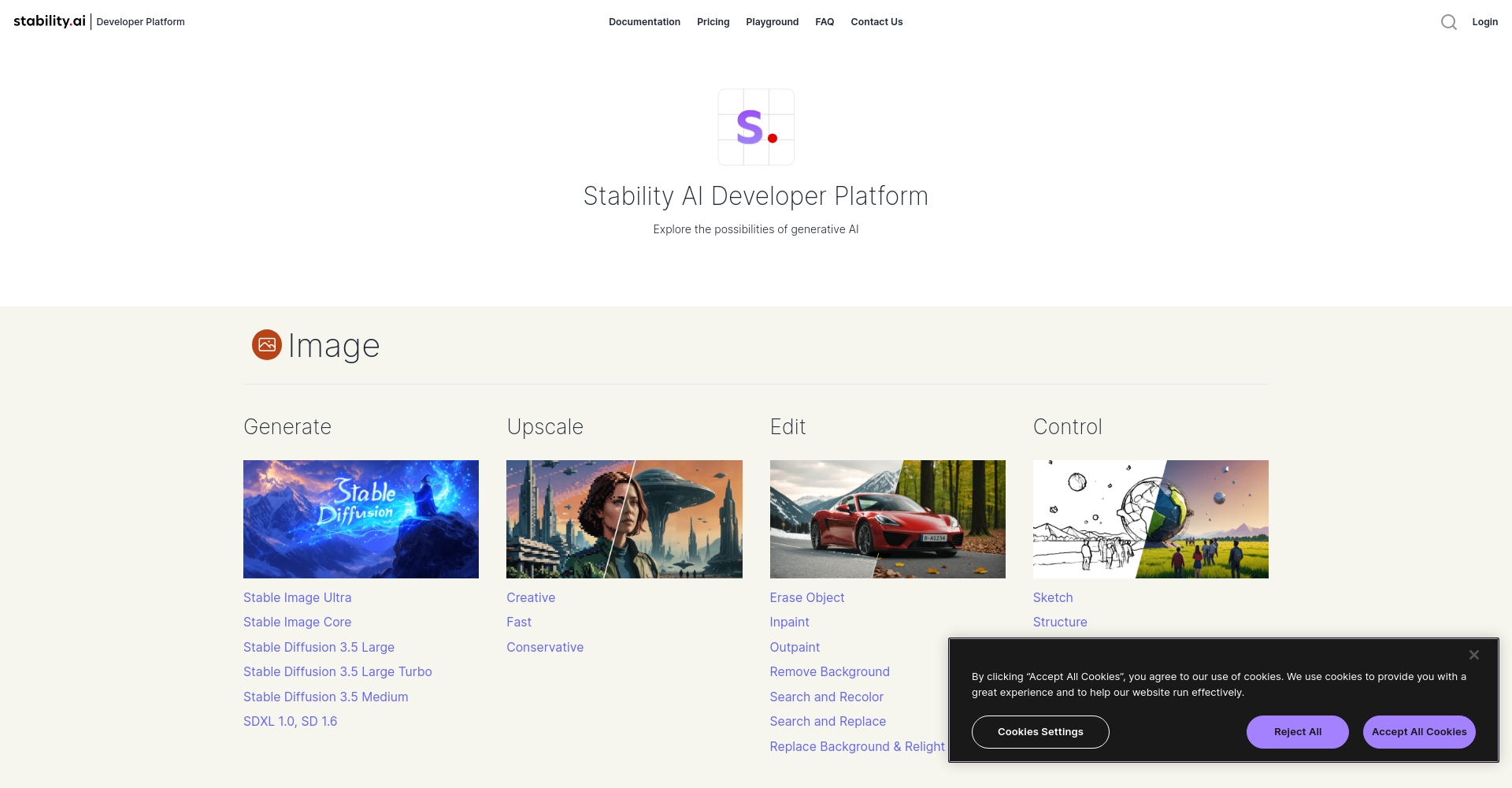The image size is (1512, 788).
Task: Click the Upscale woman cityscape thumbnail
Action: [x=624, y=519]
